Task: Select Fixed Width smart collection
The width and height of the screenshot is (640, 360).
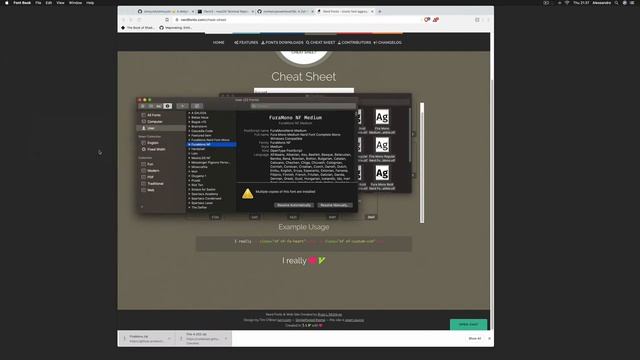Action: pos(156,149)
